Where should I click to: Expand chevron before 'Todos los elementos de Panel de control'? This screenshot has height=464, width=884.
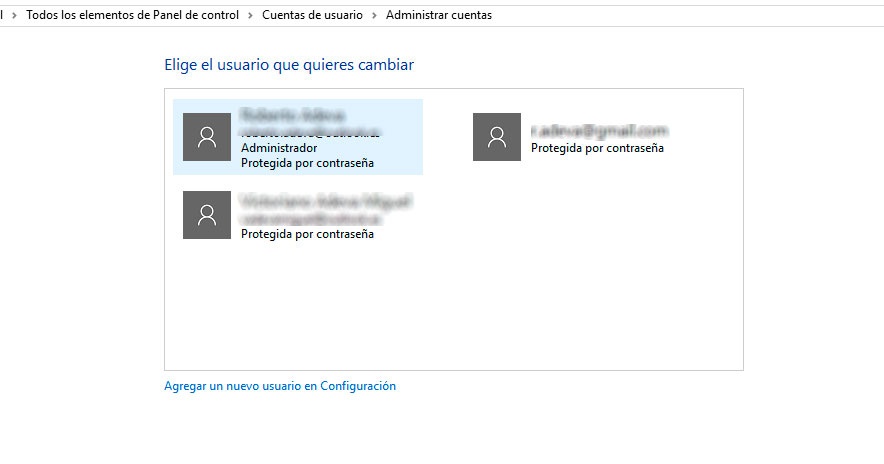tap(15, 16)
